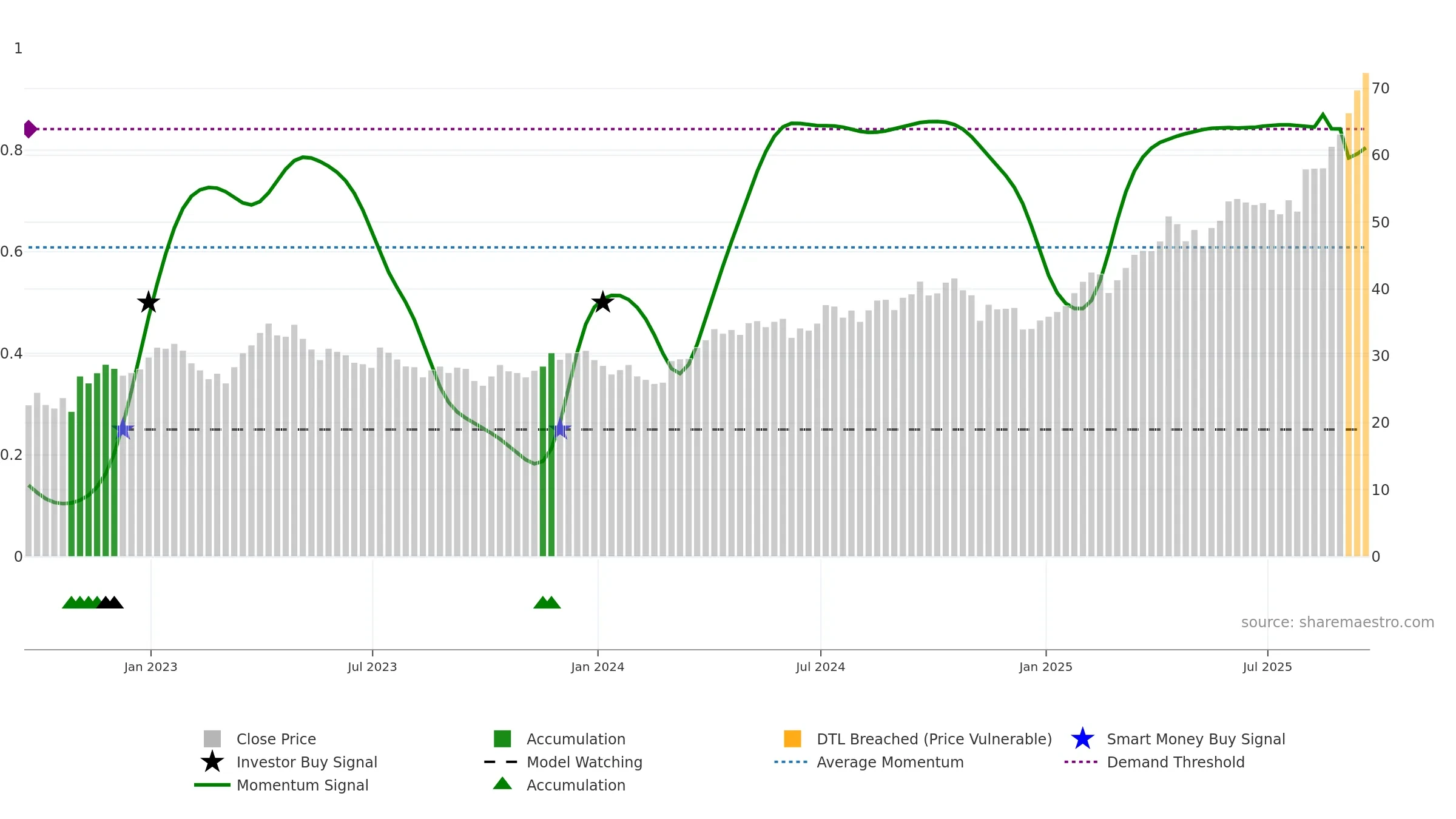Click the Jul 2023 axis label
Screen dimensions: 1456x819
372,667
